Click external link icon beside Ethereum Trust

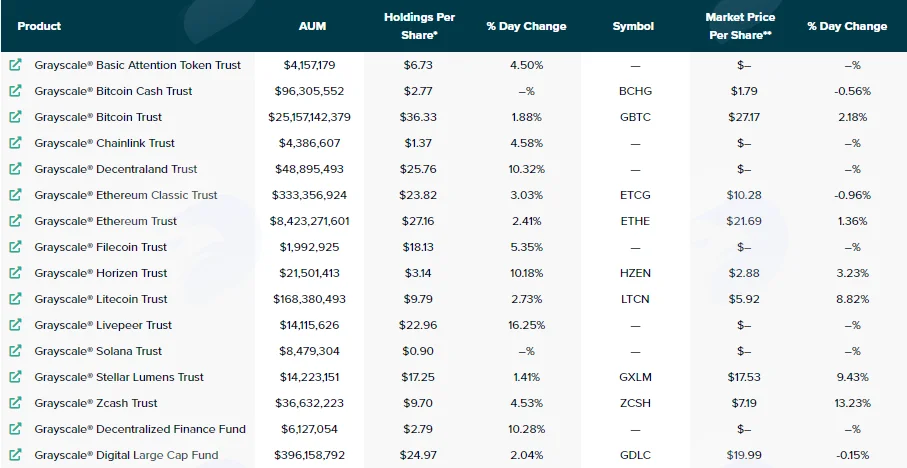pos(16,220)
